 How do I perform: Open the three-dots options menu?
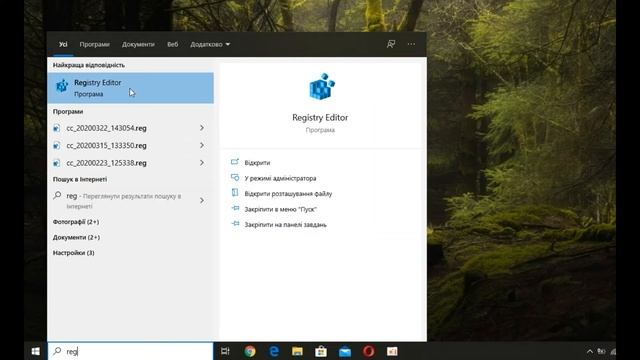(x=411, y=44)
